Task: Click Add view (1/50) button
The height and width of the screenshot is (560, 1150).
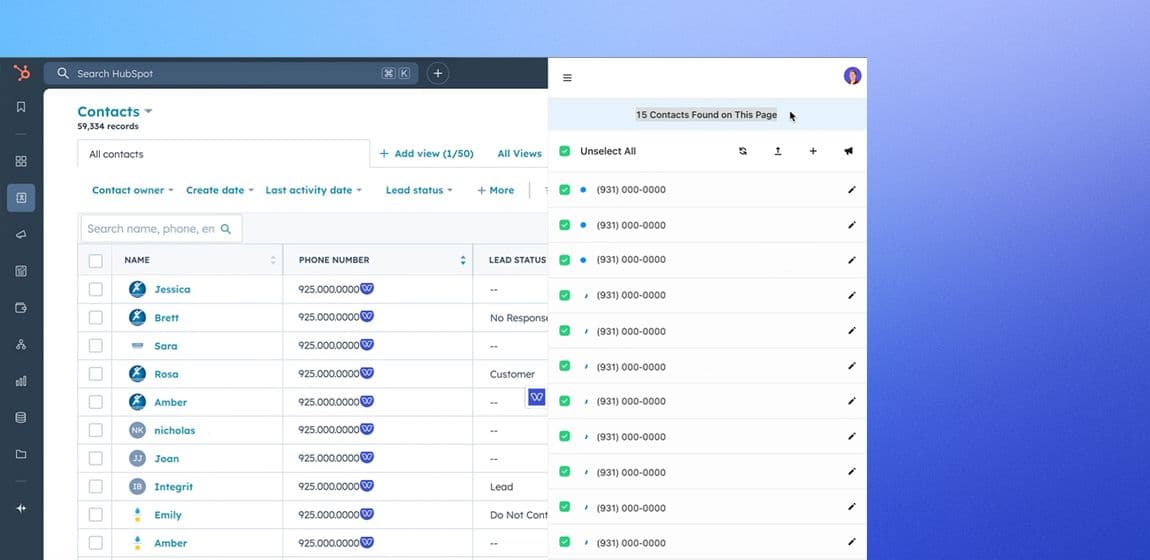Action: point(426,154)
